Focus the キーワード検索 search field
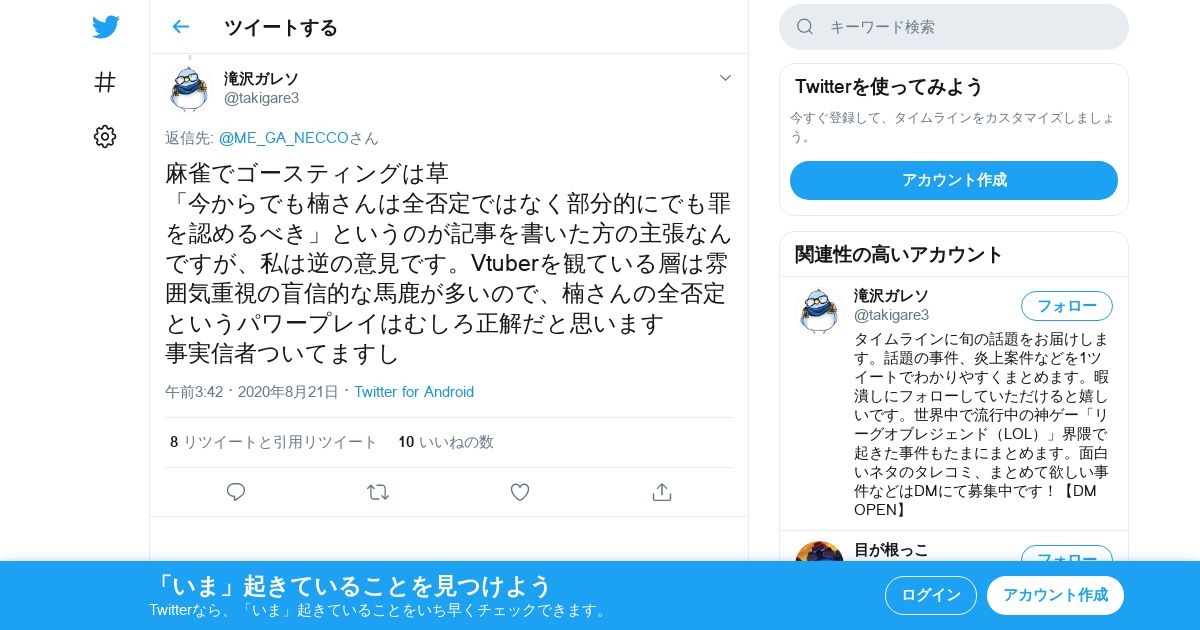 pos(954,27)
